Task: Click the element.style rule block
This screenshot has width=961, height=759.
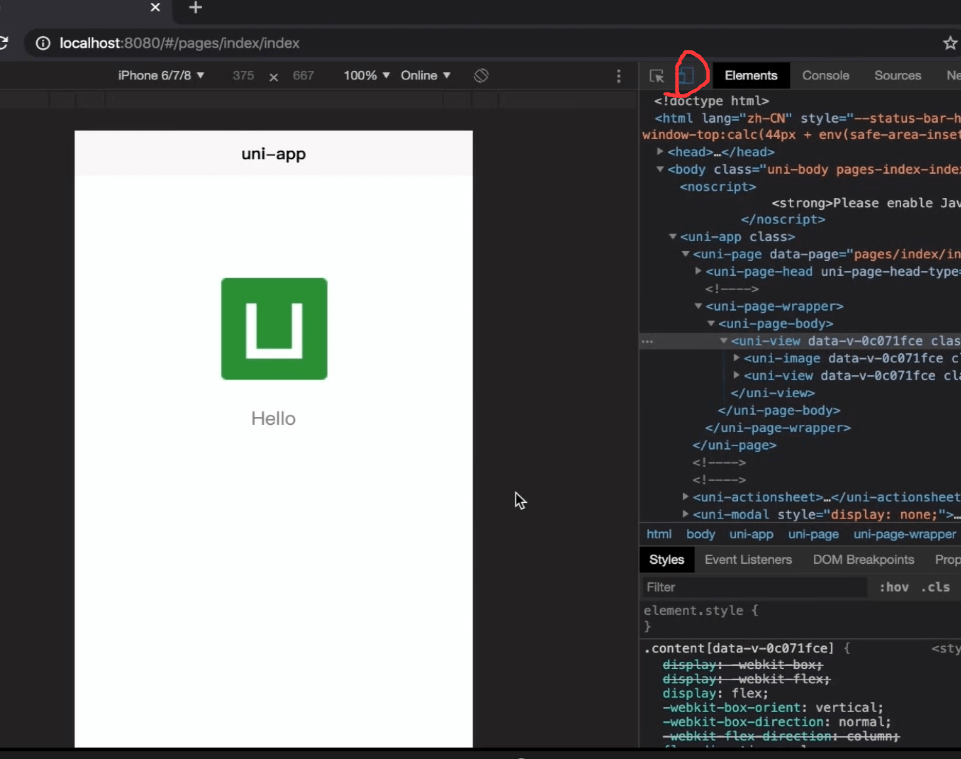Action: [701, 618]
